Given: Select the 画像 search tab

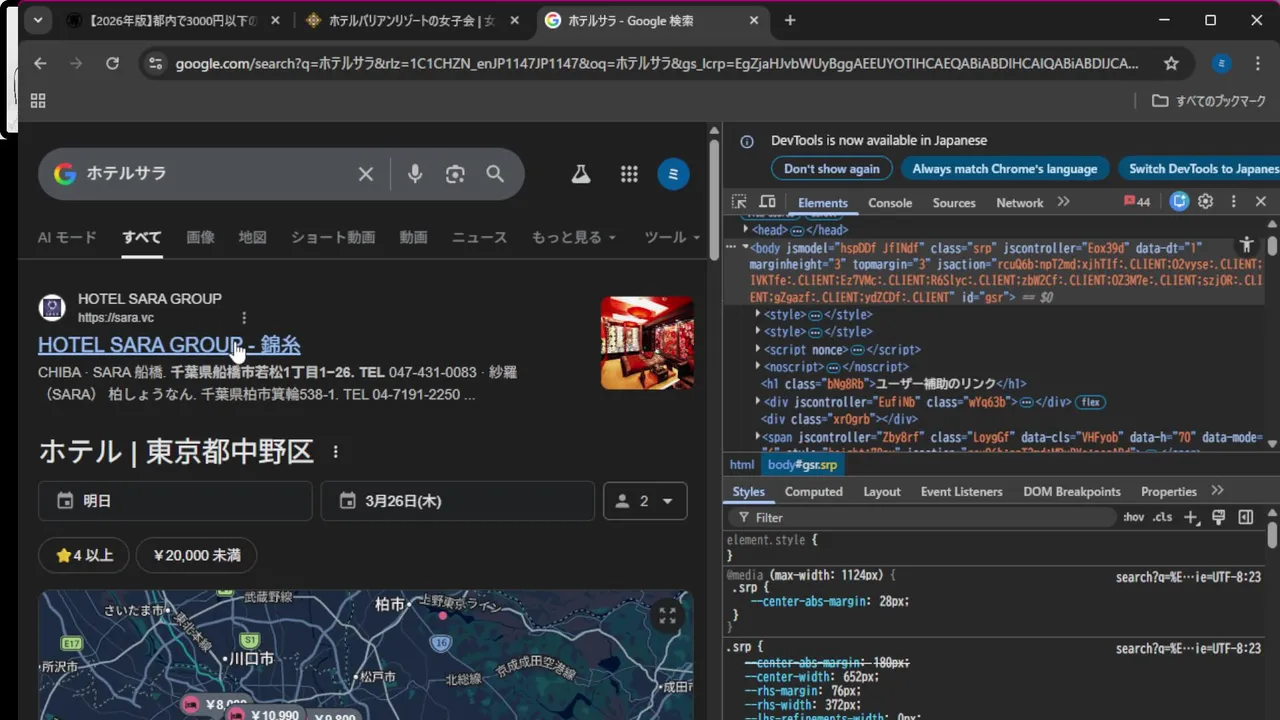Looking at the screenshot, I should pos(200,237).
